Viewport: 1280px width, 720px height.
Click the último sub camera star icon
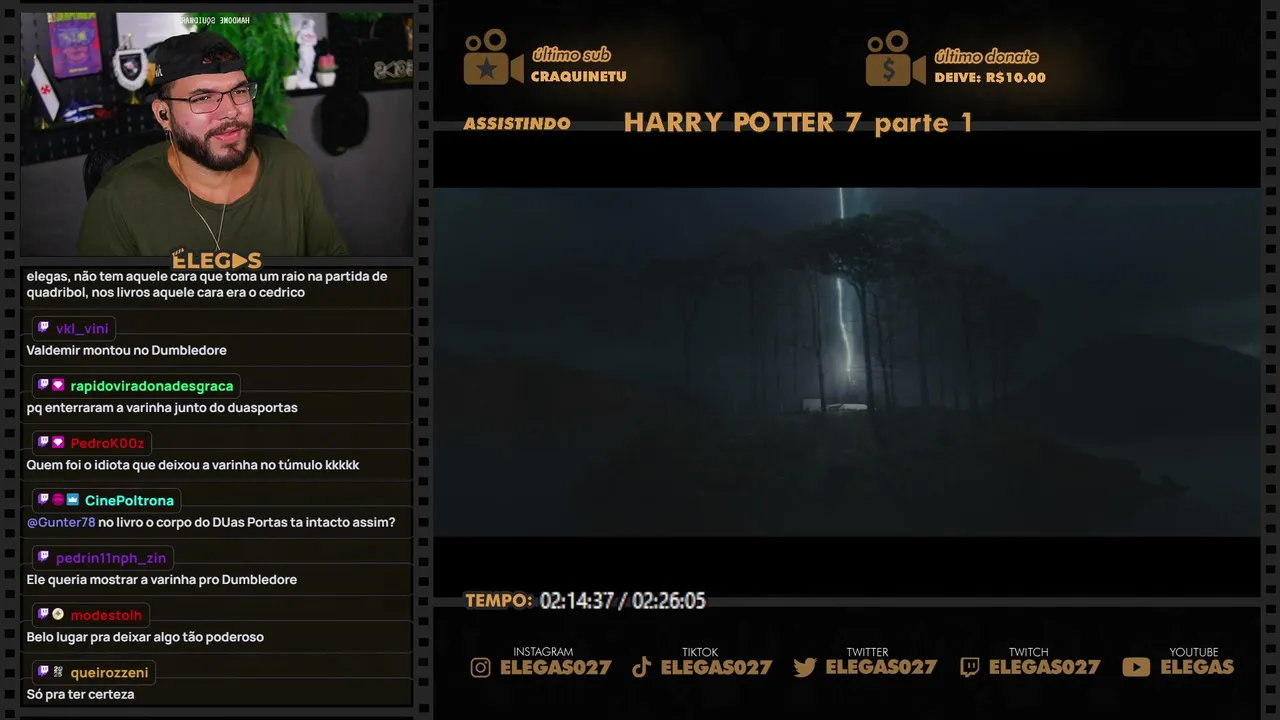click(493, 57)
